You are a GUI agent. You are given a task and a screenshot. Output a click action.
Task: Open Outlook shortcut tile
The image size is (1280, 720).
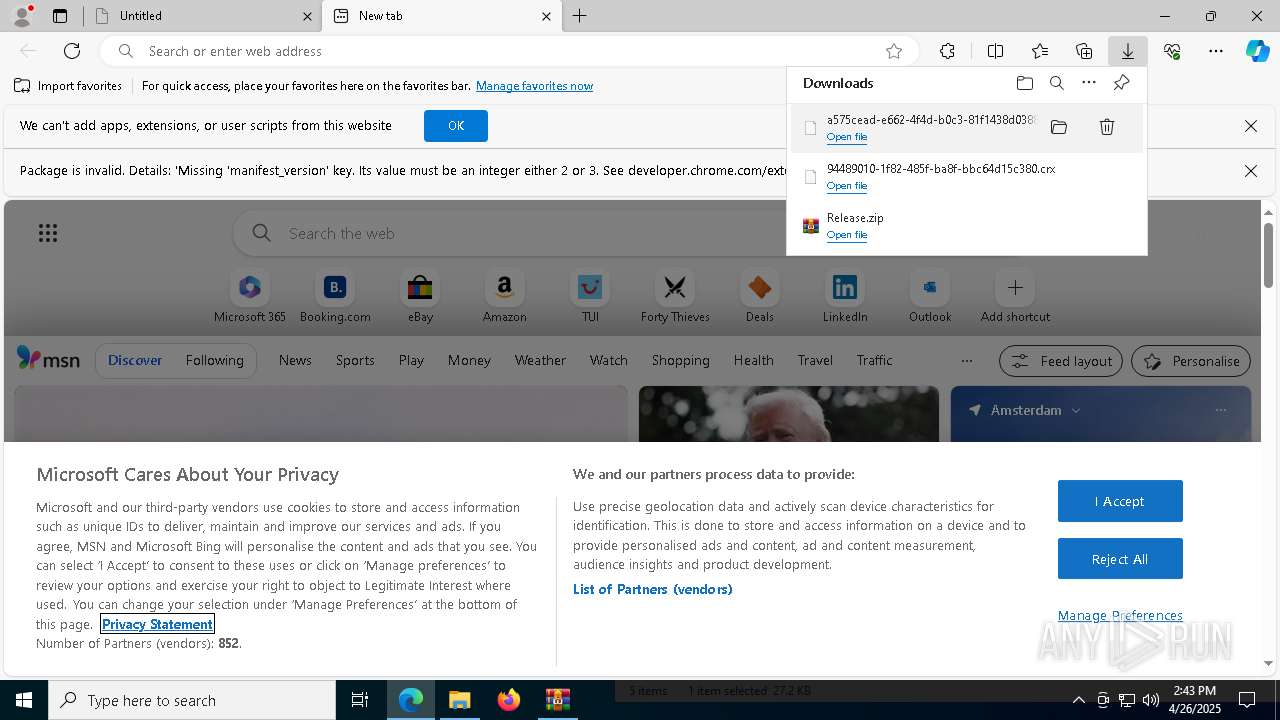tap(930, 297)
